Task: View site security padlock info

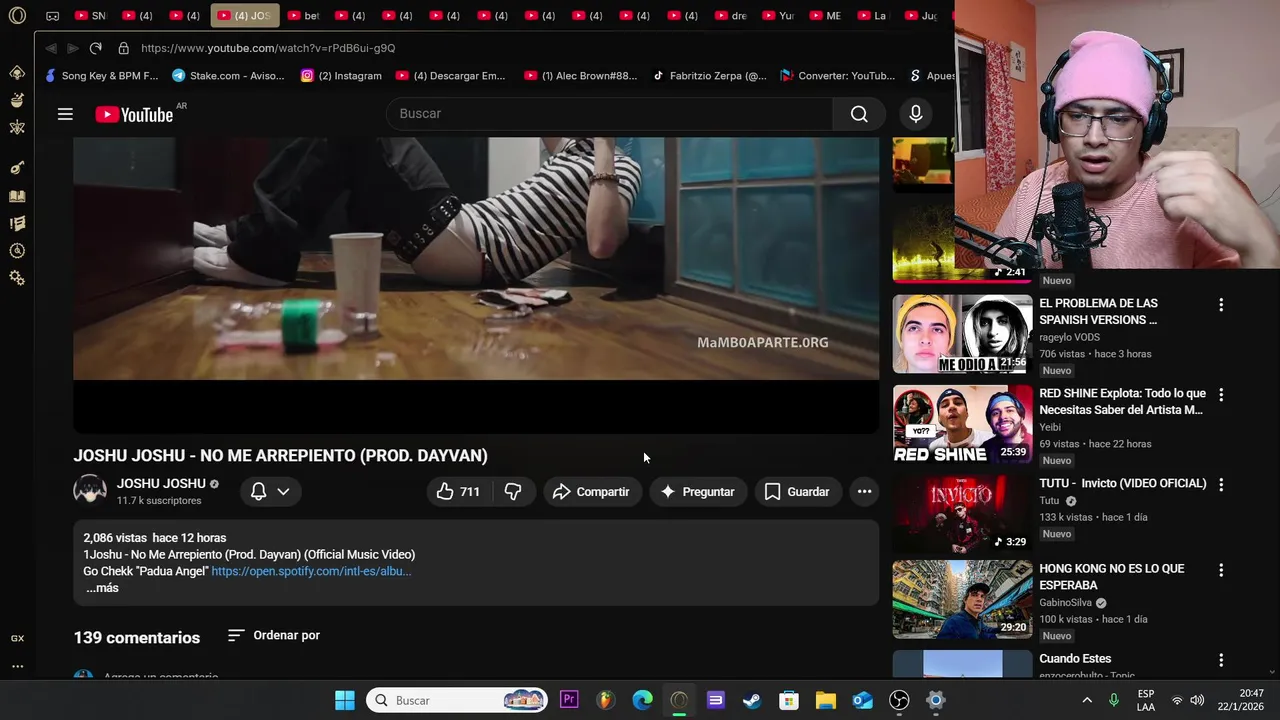Action: point(123,48)
